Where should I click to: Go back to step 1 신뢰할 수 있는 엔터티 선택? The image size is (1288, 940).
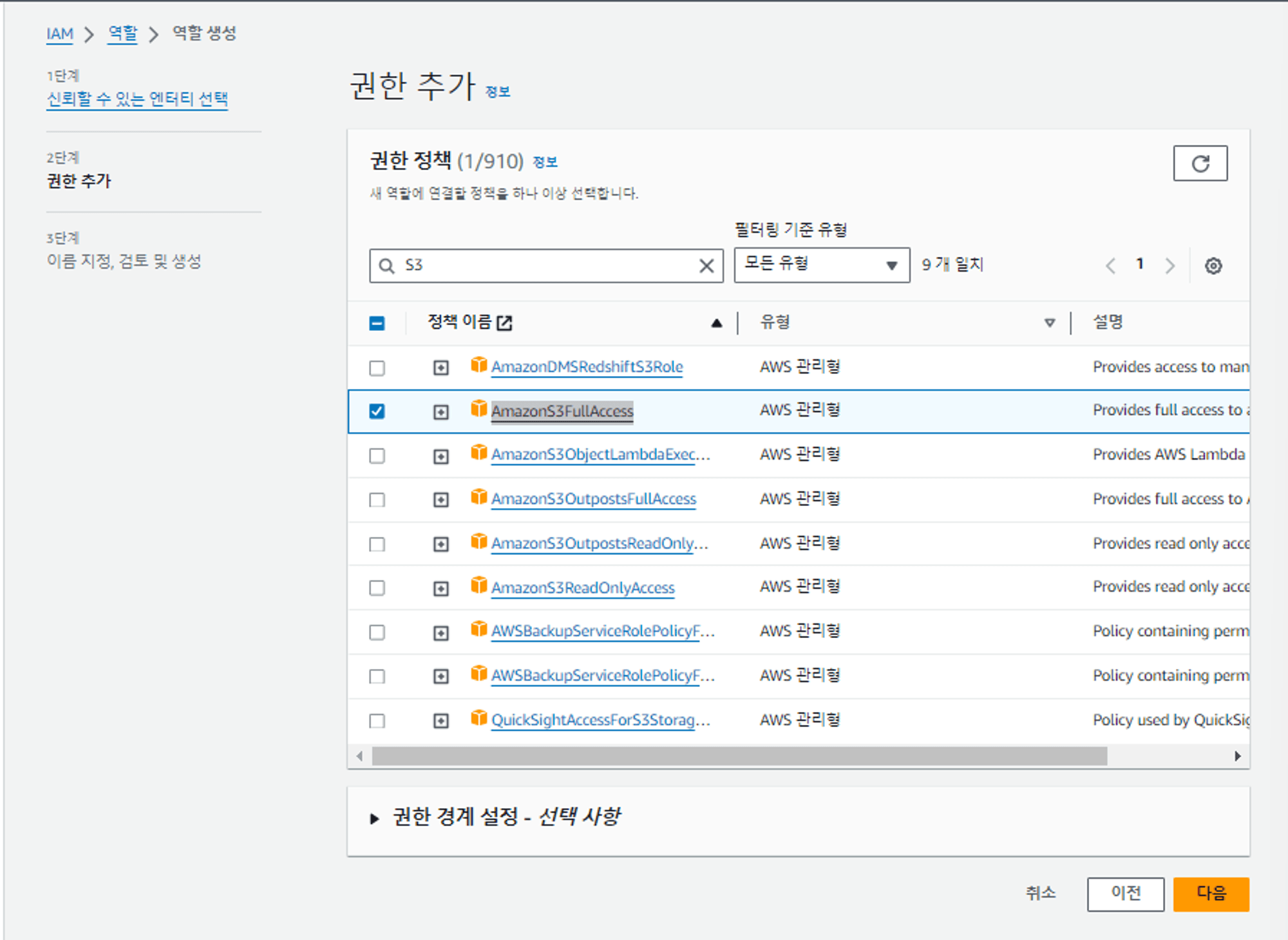coord(137,99)
